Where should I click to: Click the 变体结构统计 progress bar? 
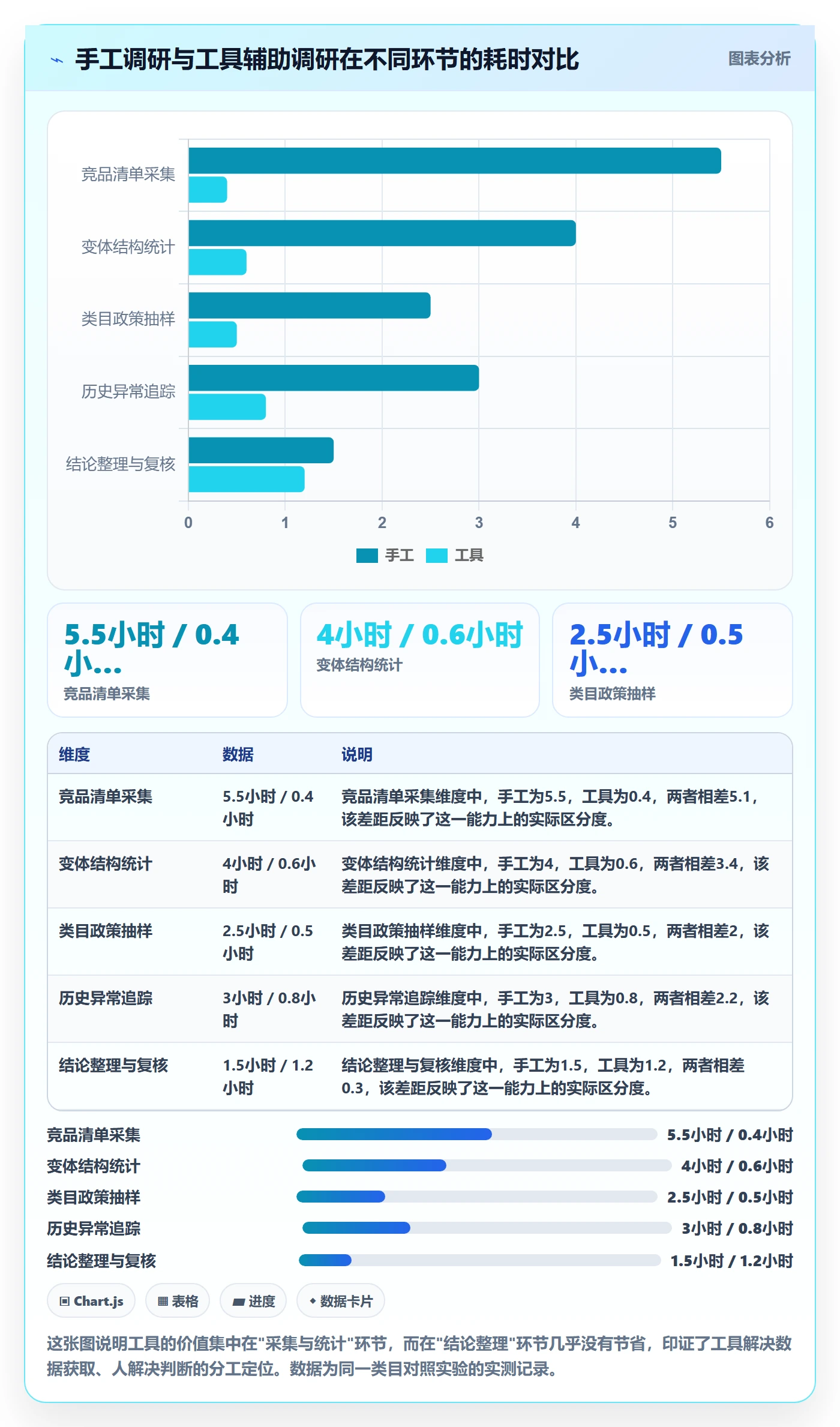coord(487,1165)
